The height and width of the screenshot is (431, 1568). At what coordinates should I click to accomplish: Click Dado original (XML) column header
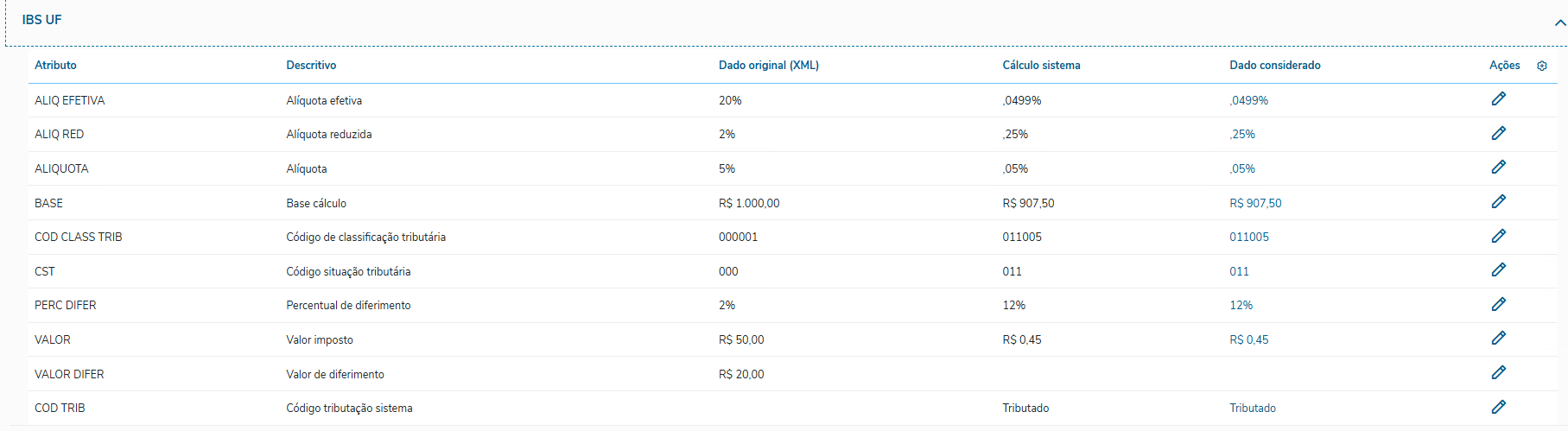click(x=768, y=66)
